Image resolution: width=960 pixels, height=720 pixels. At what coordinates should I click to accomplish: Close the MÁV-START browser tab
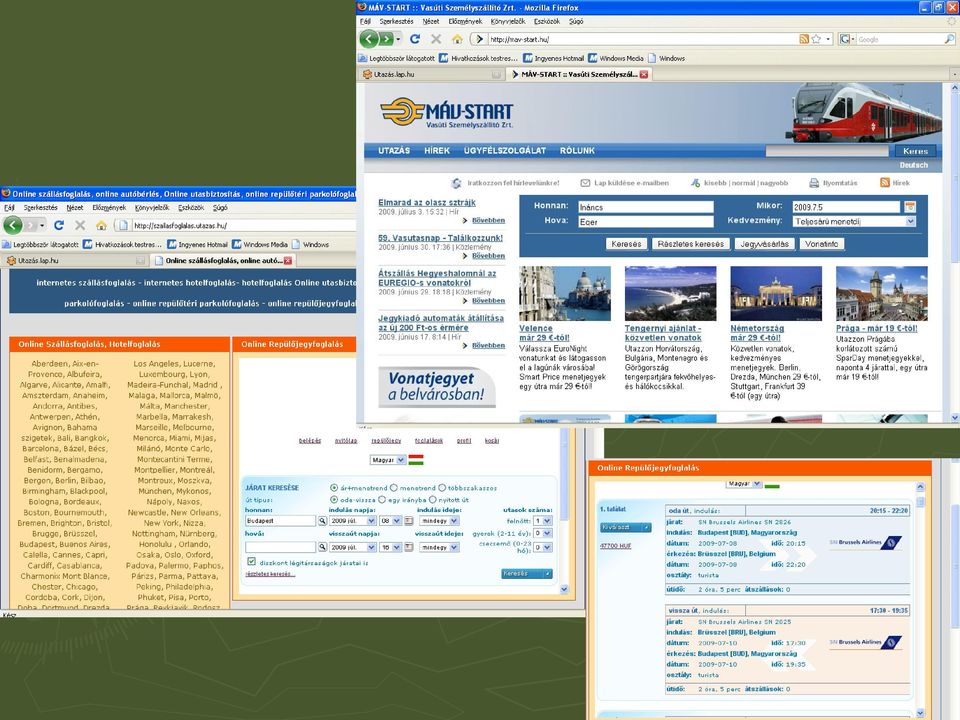[x=643, y=74]
